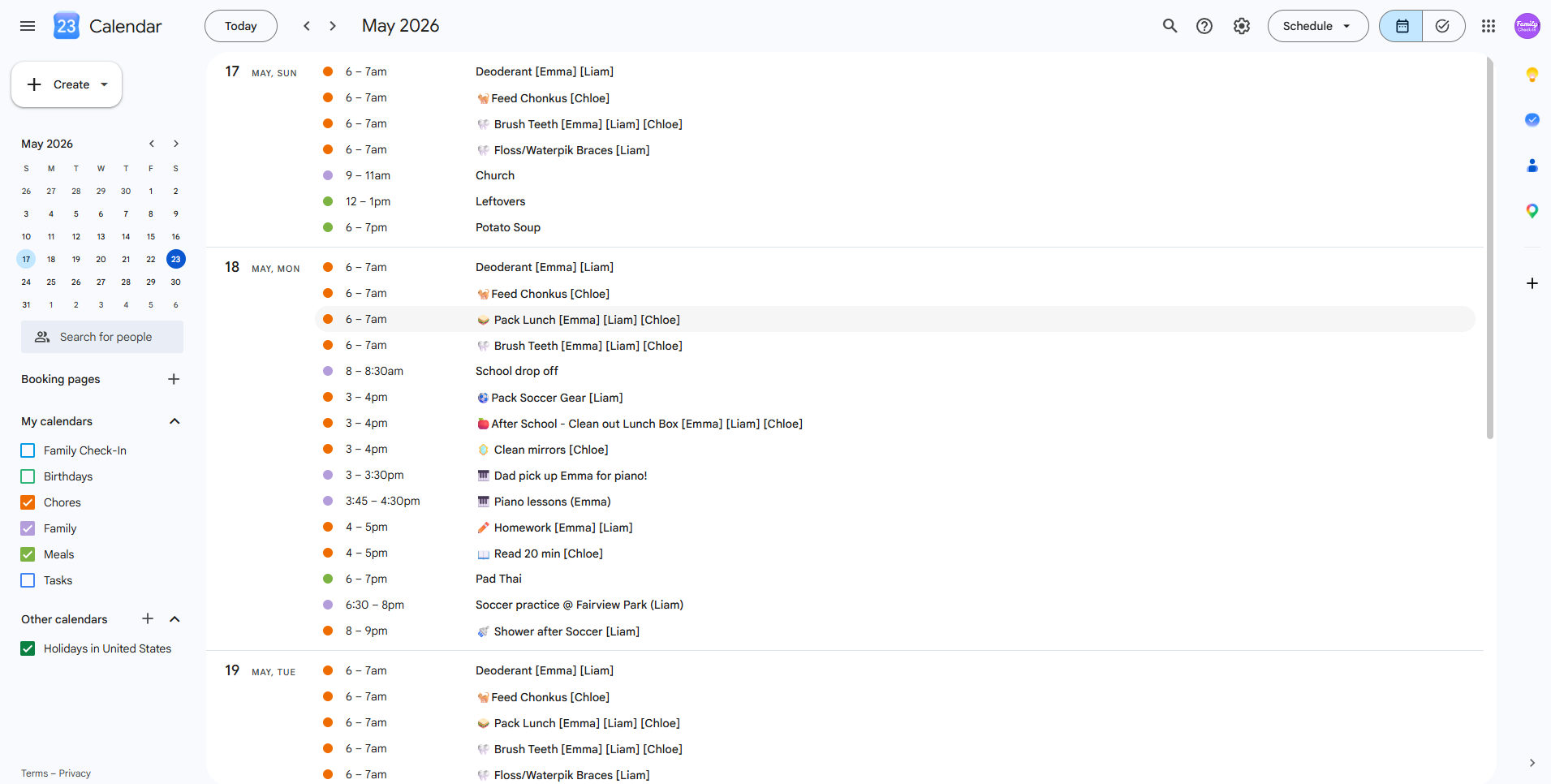Open day 17 May, Sun header
The height and width of the screenshot is (784, 1551).
pyautogui.click(x=261, y=71)
